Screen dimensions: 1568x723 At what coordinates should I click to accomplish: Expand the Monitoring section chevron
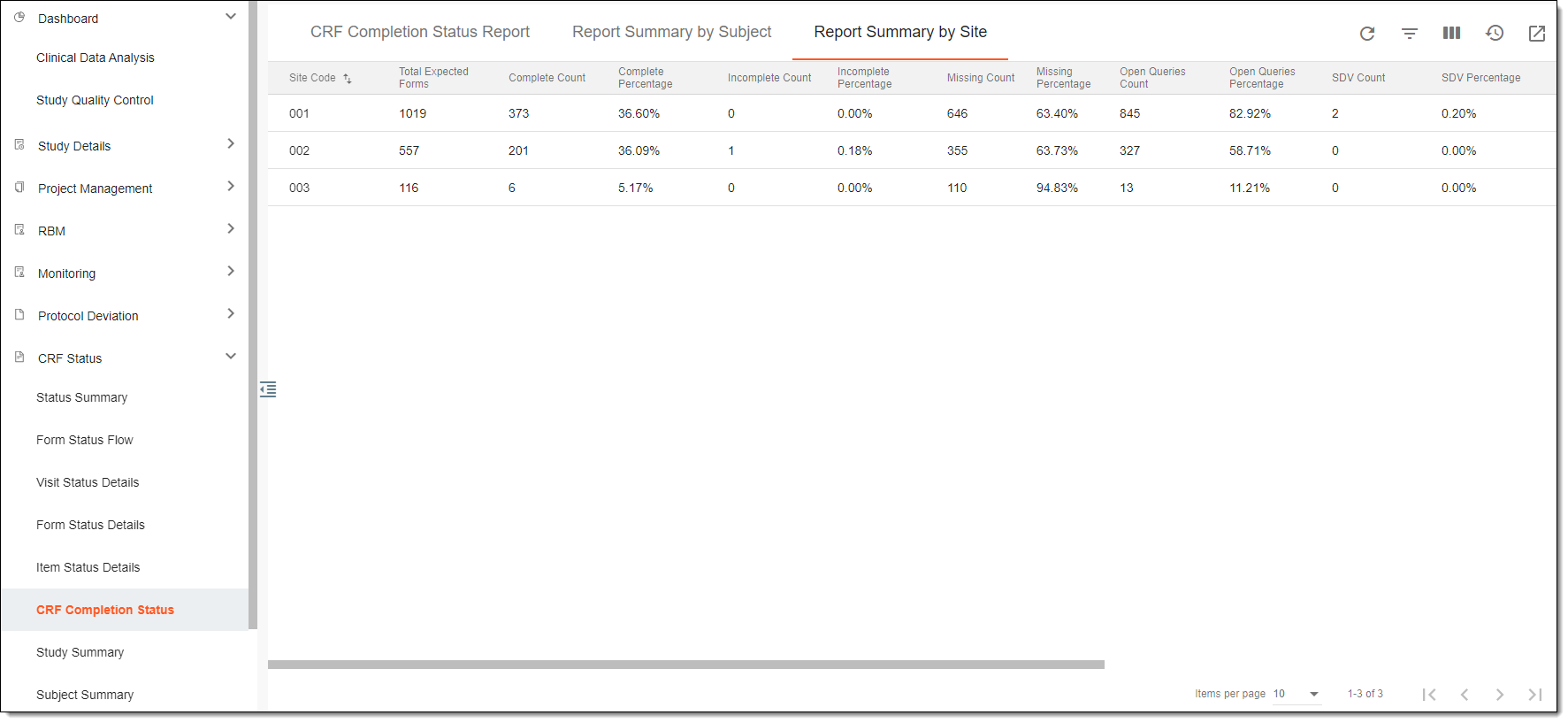coord(231,271)
